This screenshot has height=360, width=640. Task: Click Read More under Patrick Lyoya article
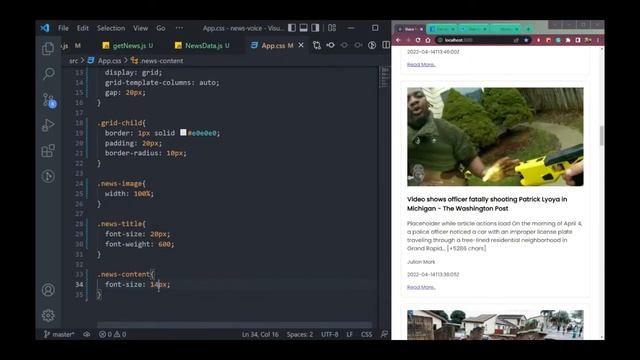tap(421, 287)
